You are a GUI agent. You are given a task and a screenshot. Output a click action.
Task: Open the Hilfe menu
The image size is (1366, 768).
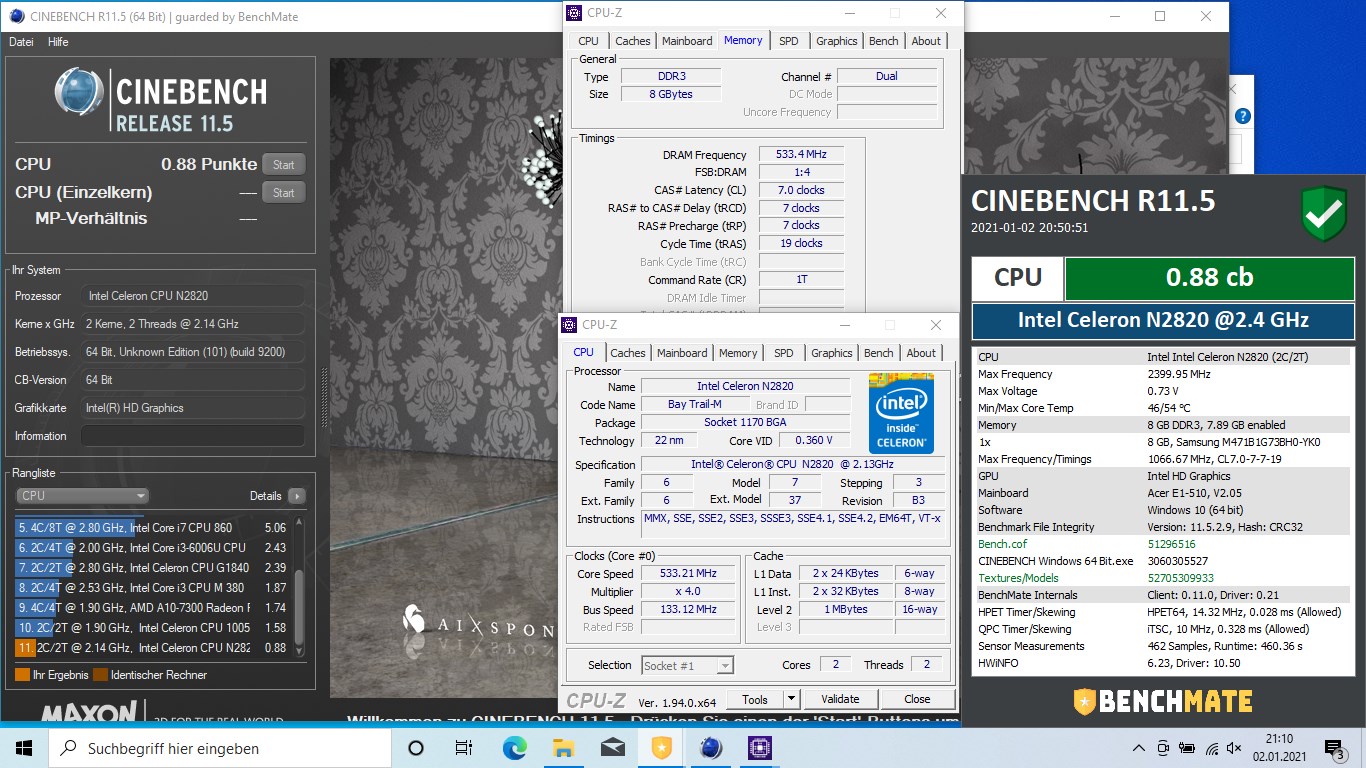point(58,42)
